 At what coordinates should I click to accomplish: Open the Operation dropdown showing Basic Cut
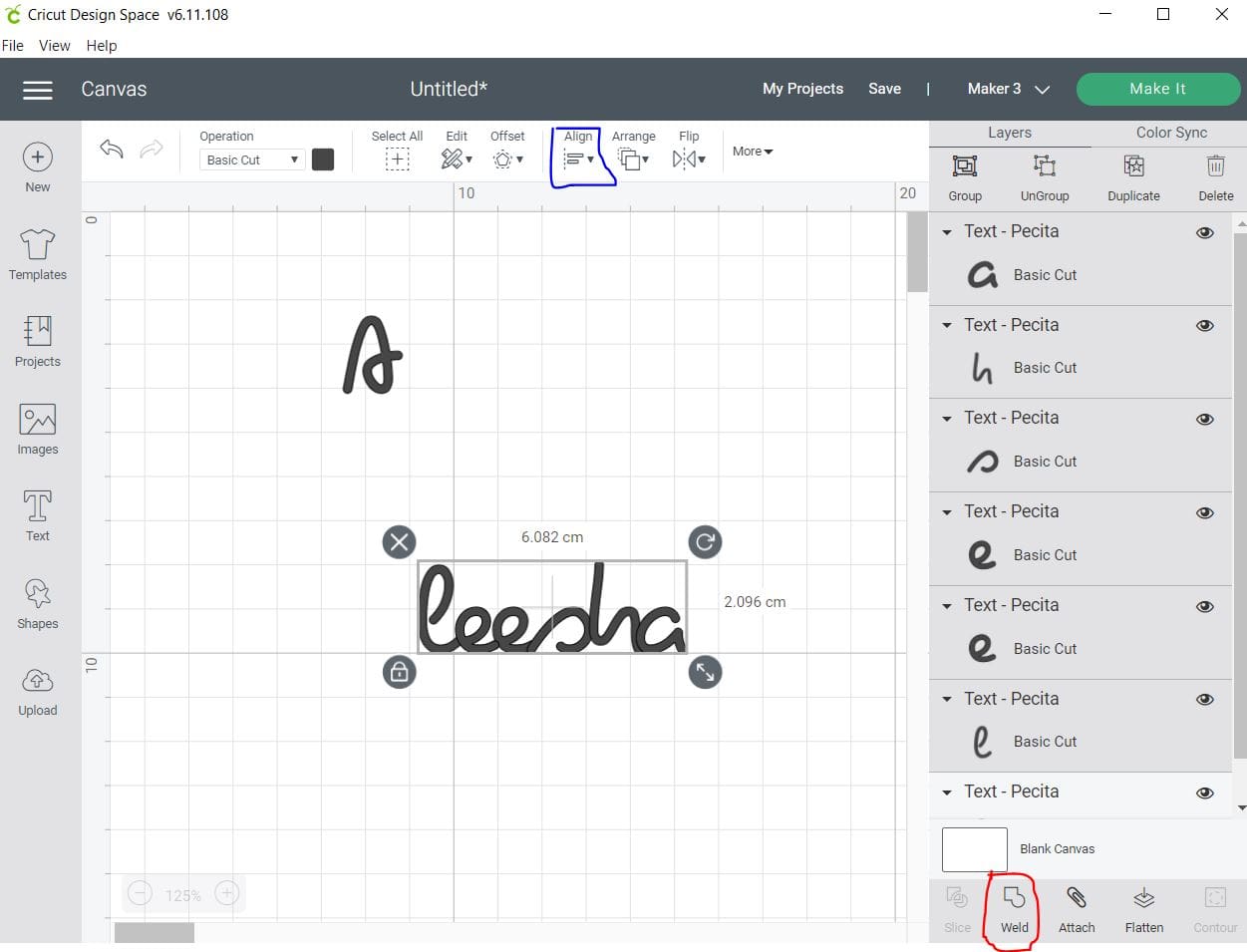[x=252, y=159]
